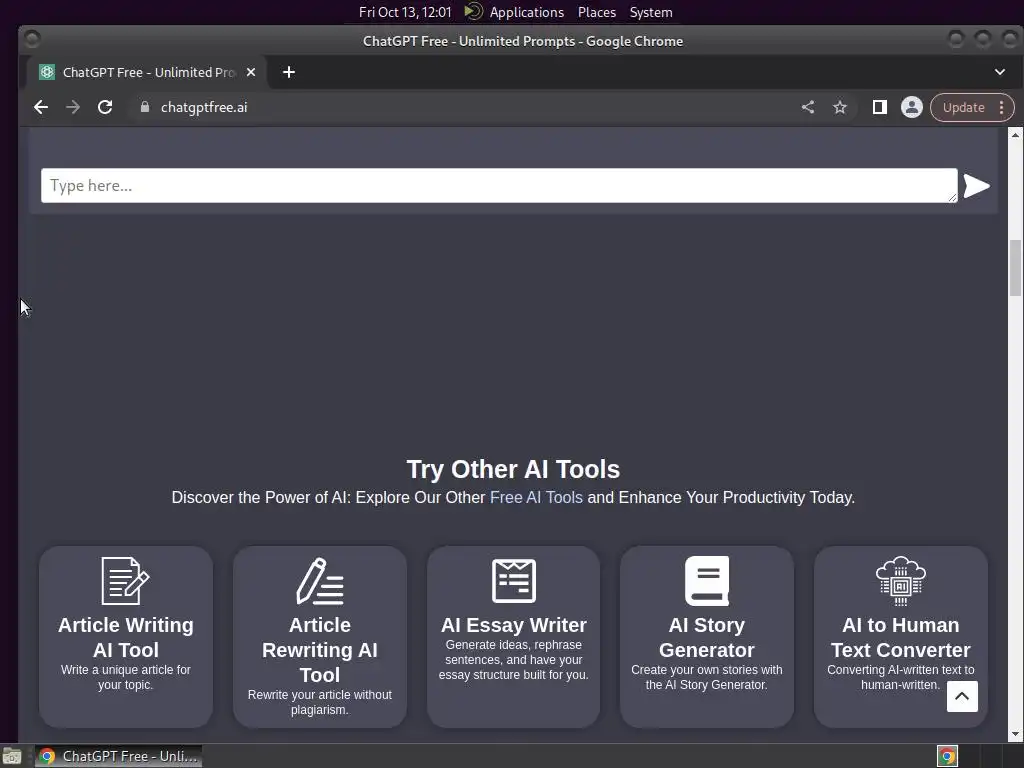This screenshot has width=1024, height=768.
Task: Click the Chrome icon in bottom-right tray
Action: pyautogui.click(x=947, y=756)
